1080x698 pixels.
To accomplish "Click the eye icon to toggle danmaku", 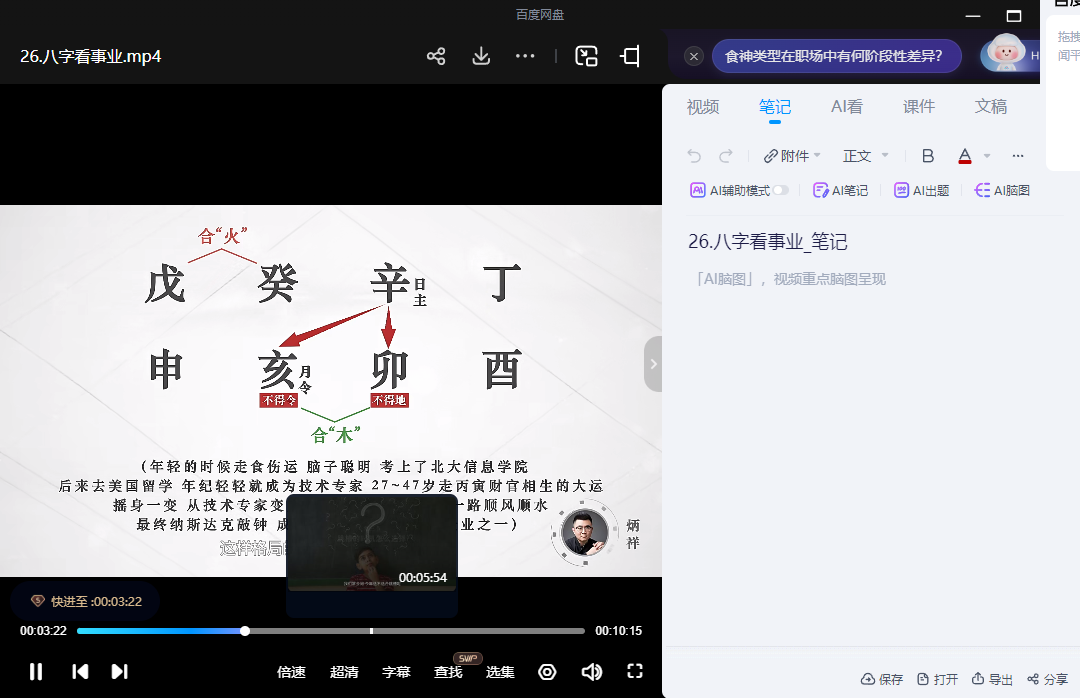I will pos(547,671).
